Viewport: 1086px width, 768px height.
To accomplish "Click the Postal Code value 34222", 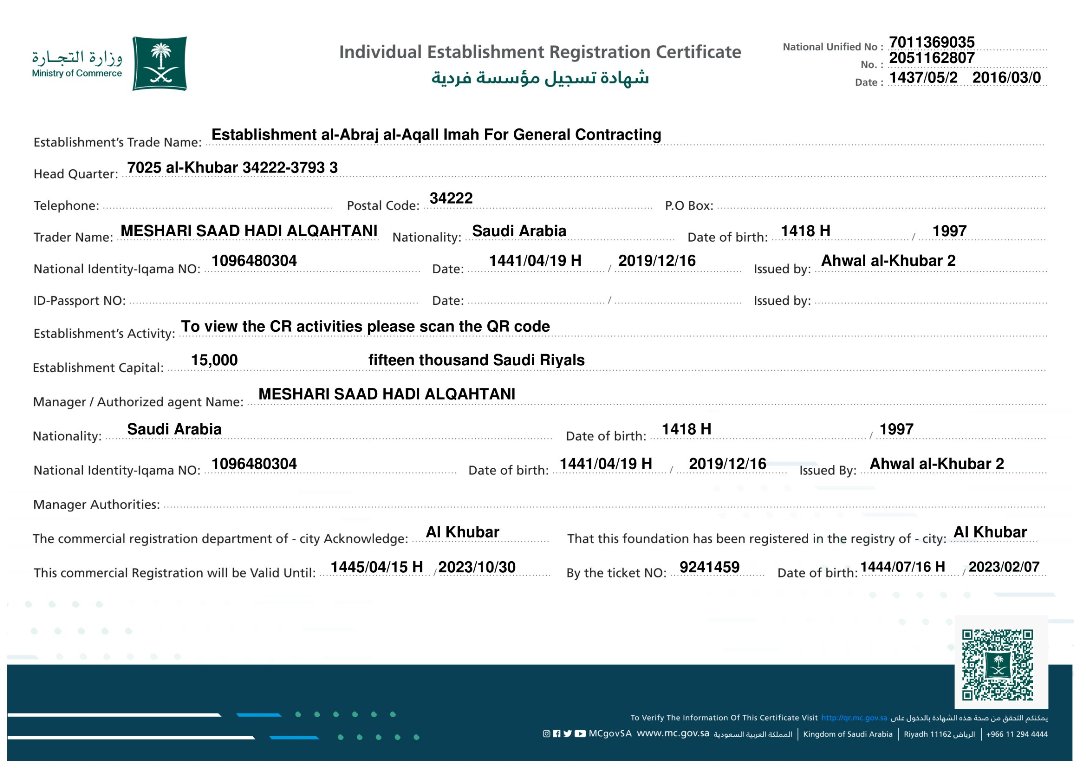I will 450,199.
